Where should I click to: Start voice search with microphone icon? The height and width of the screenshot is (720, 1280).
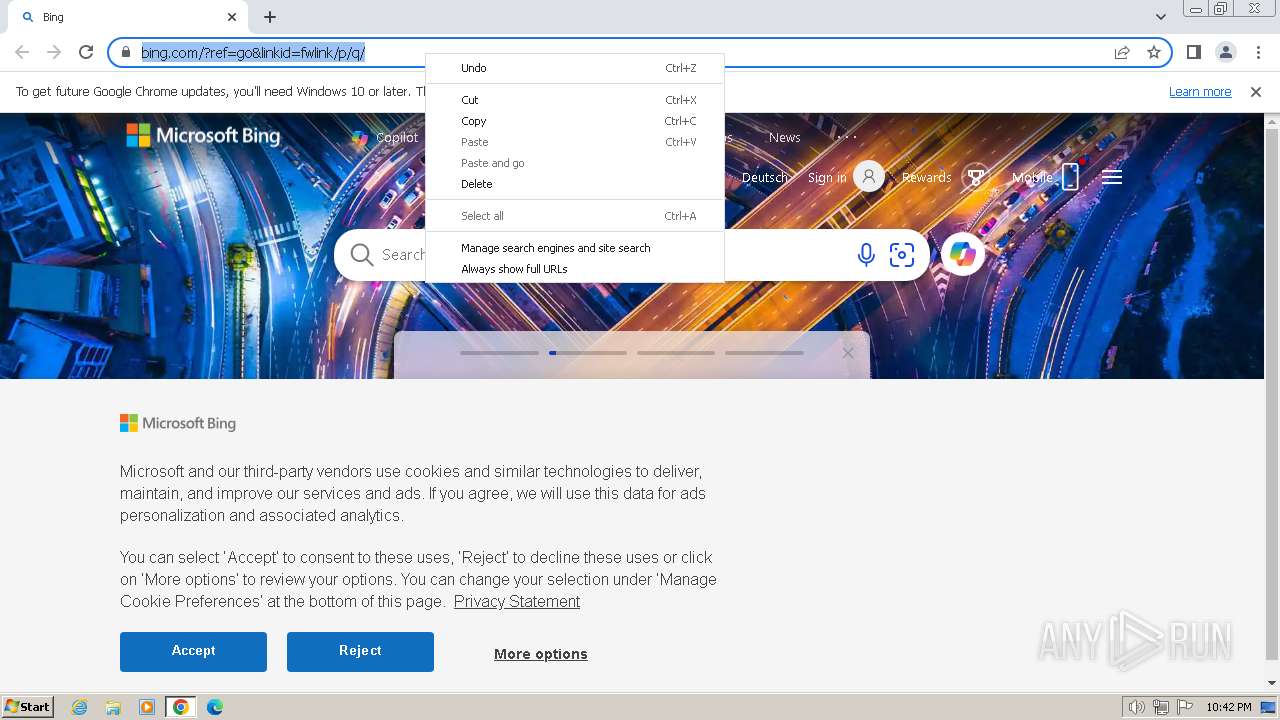click(866, 255)
